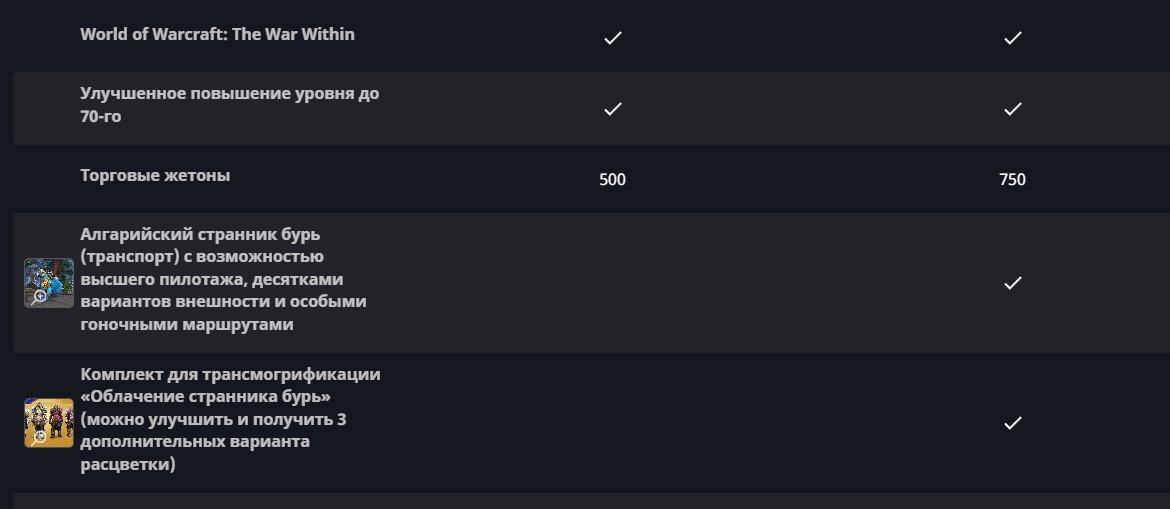Click empty first-column cell in Stormrider mount row
1170x509 pixels.
pos(613,283)
